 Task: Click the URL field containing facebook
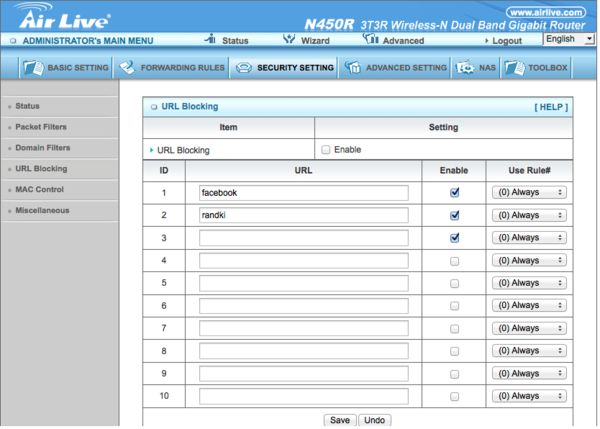pos(303,193)
